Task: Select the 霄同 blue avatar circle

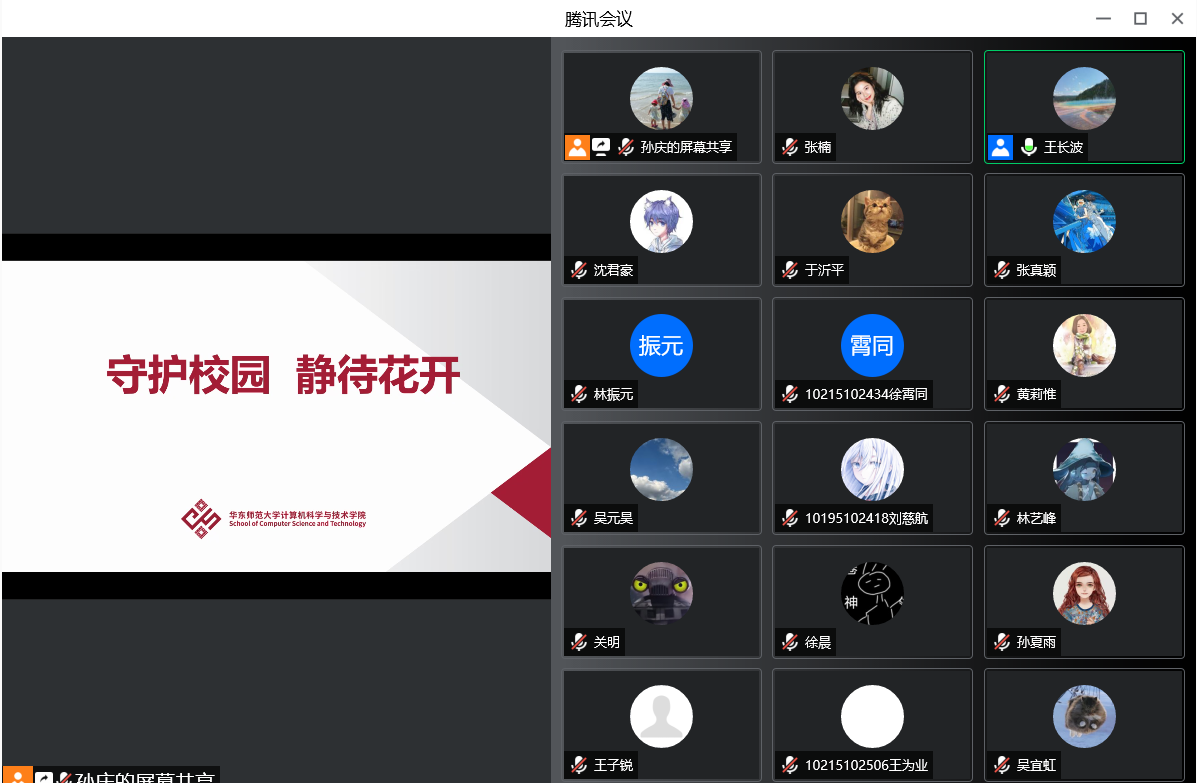Action: [x=872, y=345]
